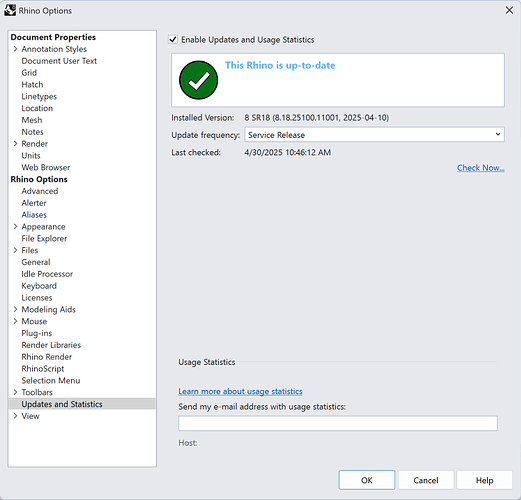521x500 pixels.
Task: Expand the Appearance options node
Action: [x=15, y=227]
